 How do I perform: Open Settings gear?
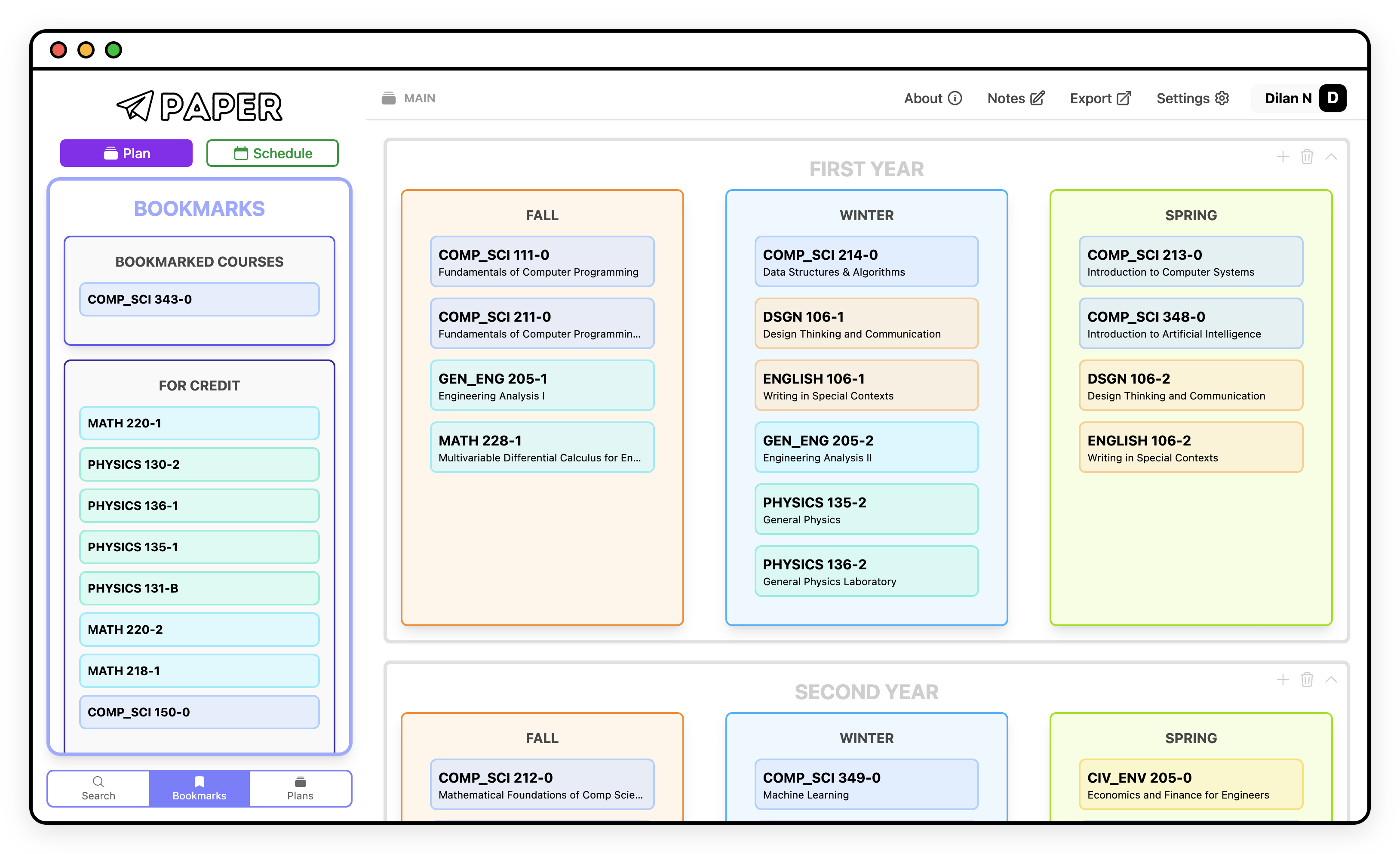tap(1193, 98)
